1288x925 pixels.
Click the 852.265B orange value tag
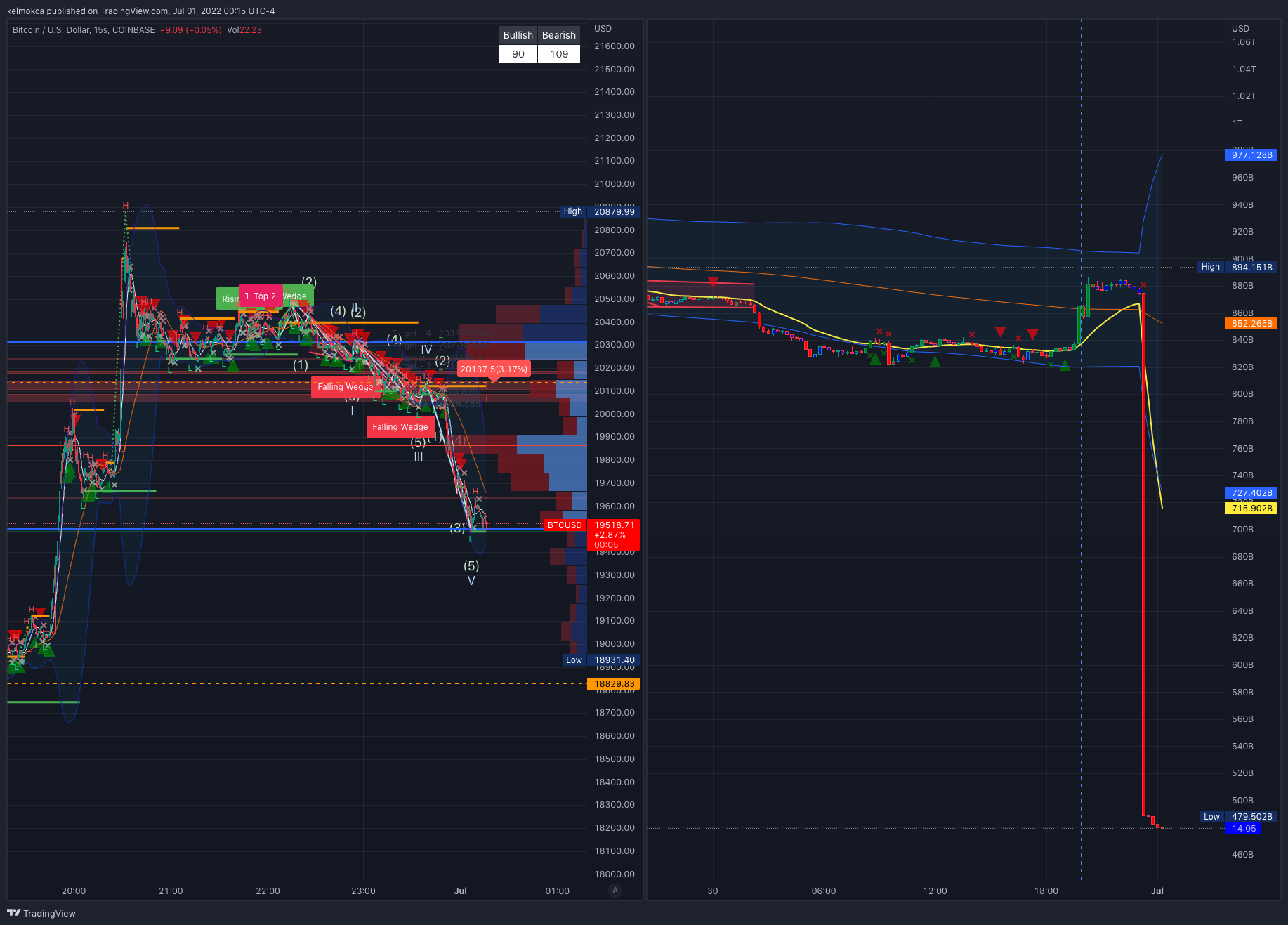coord(1251,324)
